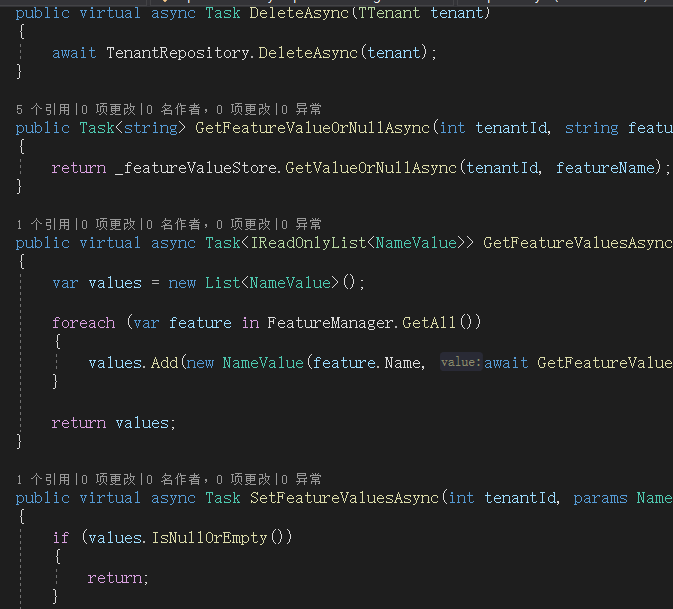Click the GetValueOrNullAsync call
Screen dimensions: 673x609
pyautogui.click(x=371, y=168)
